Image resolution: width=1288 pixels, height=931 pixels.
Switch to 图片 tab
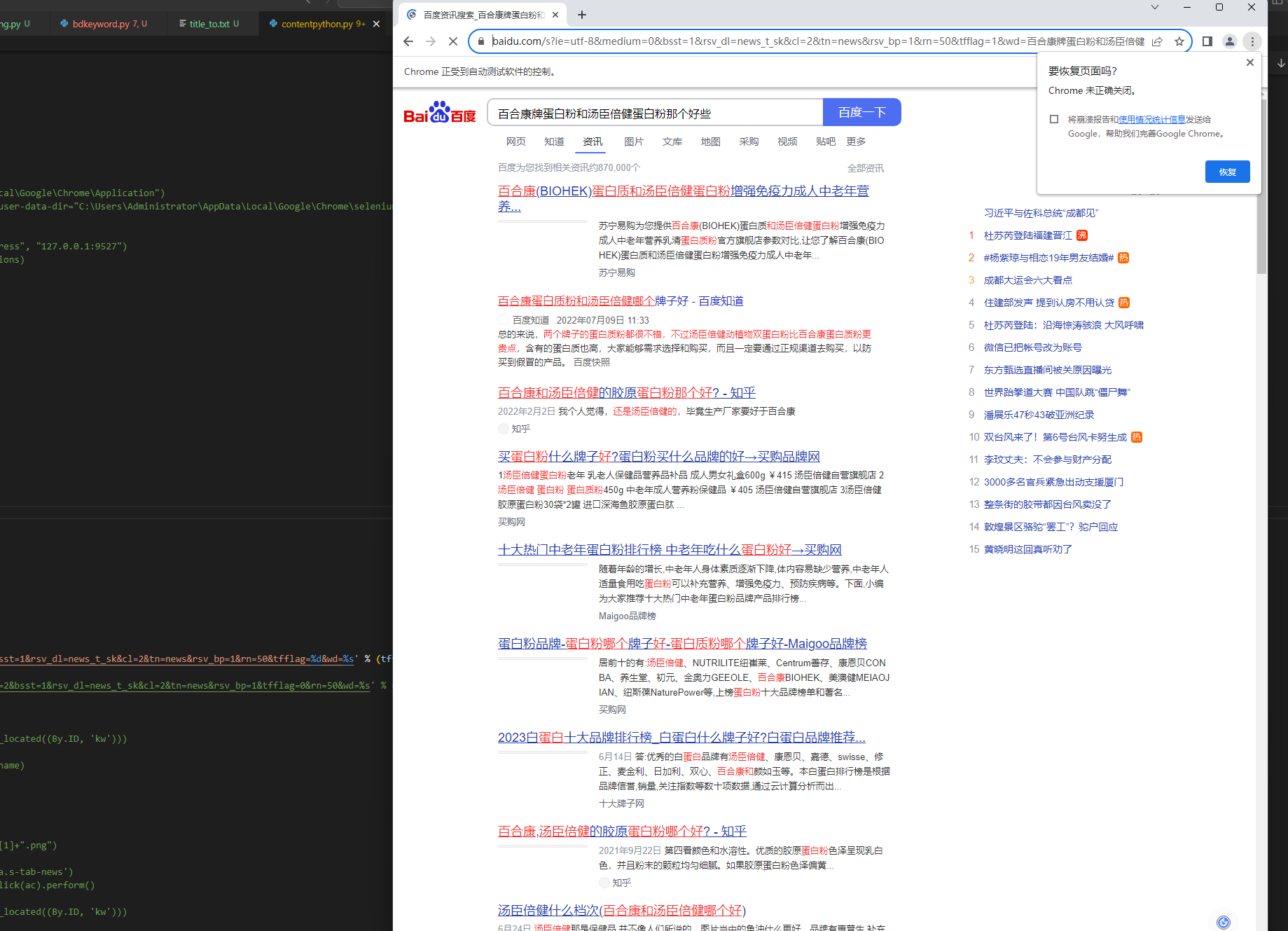click(634, 142)
